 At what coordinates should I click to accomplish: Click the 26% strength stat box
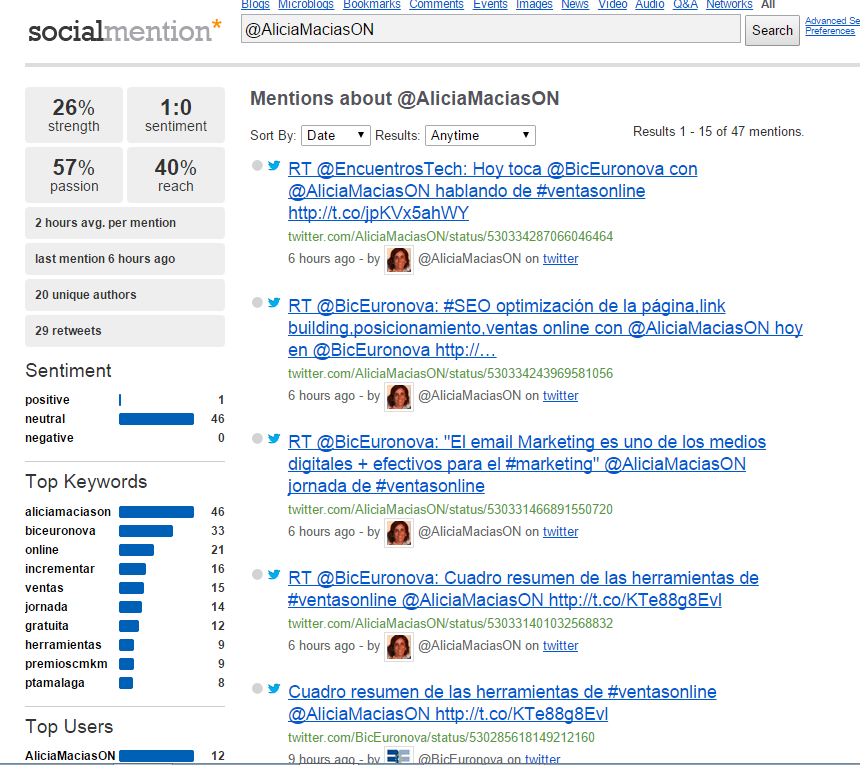(x=73, y=115)
